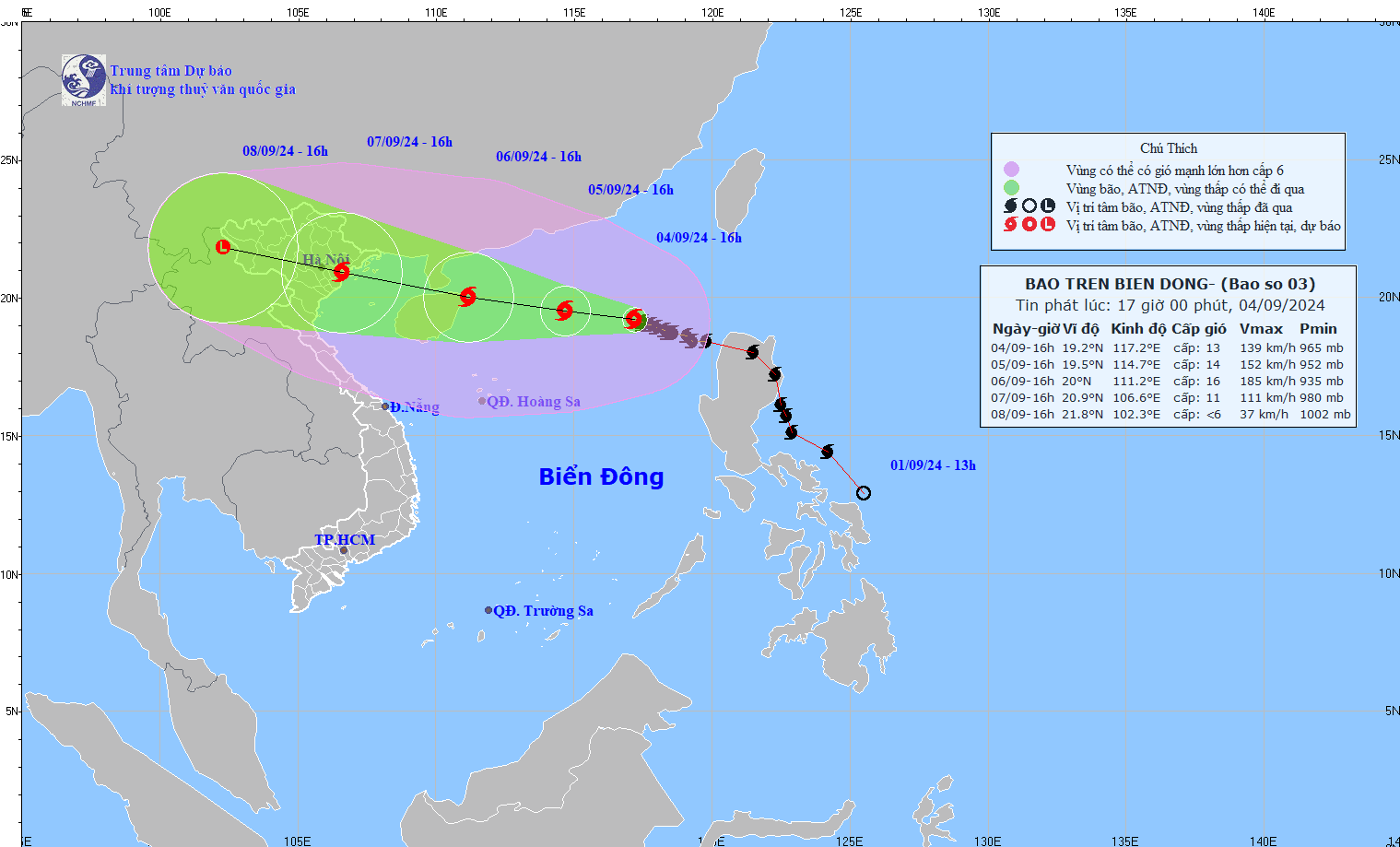
Task: Click table cell "04/09-16h"
Action: point(1022,348)
